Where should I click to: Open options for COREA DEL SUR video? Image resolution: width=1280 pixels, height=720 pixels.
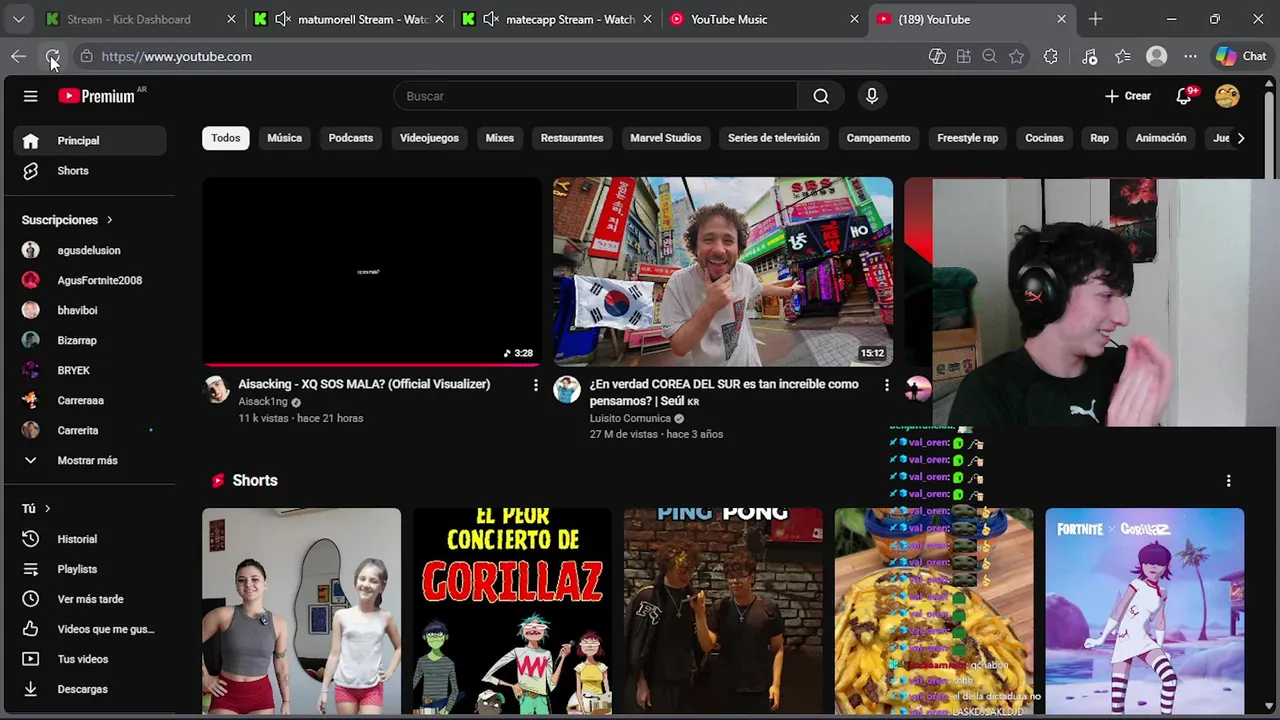coord(887,385)
